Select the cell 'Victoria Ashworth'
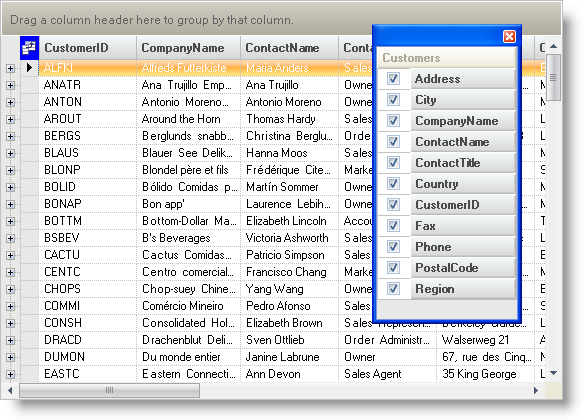The image size is (583, 420). pos(289,238)
